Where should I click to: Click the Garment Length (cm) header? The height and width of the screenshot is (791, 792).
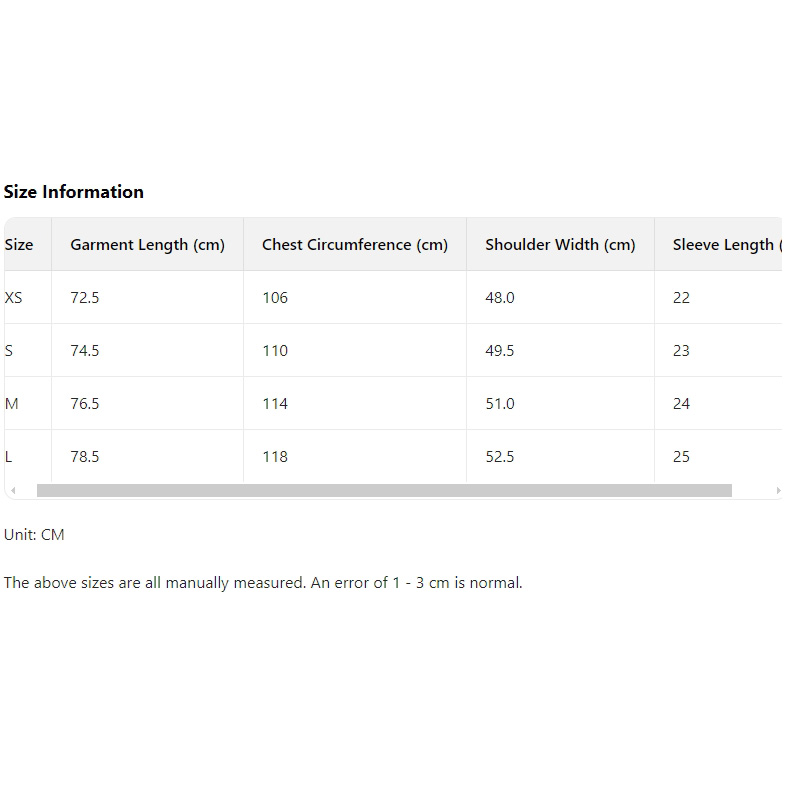147,244
